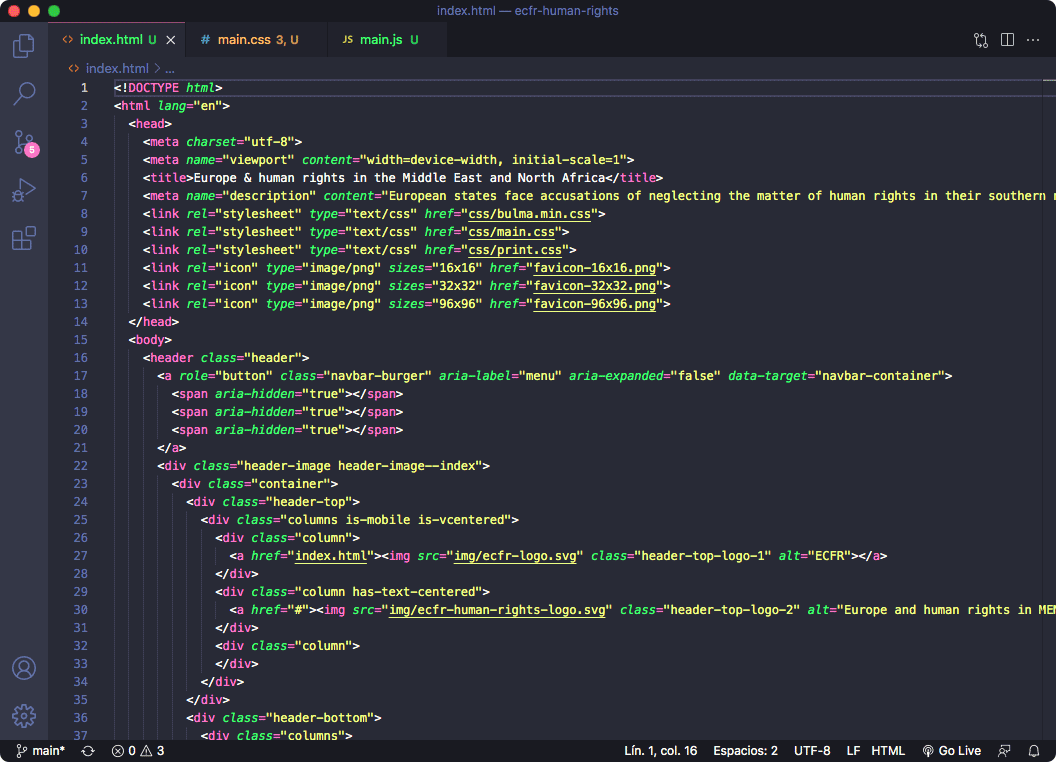This screenshot has width=1056, height=762.
Task: Open the Extensions view
Action: (23, 238)
